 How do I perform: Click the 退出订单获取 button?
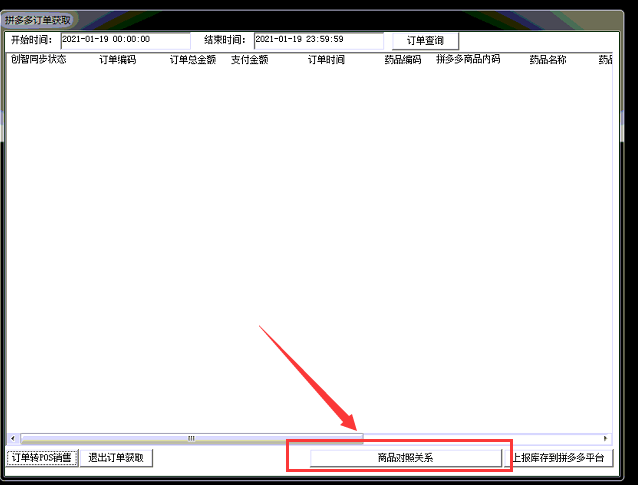tap(116, 458)
